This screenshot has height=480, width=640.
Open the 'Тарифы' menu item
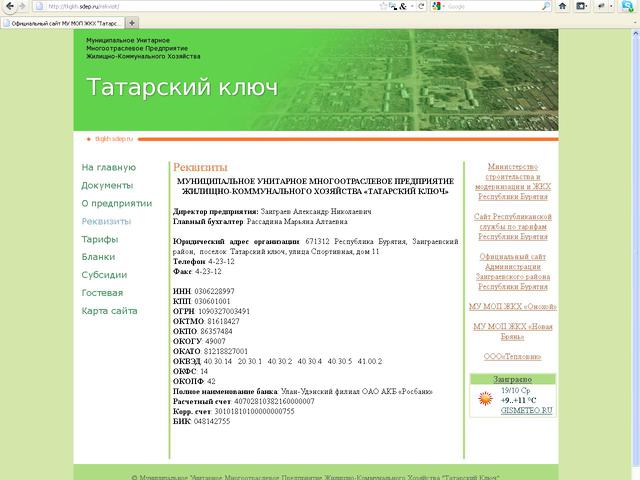100,239
